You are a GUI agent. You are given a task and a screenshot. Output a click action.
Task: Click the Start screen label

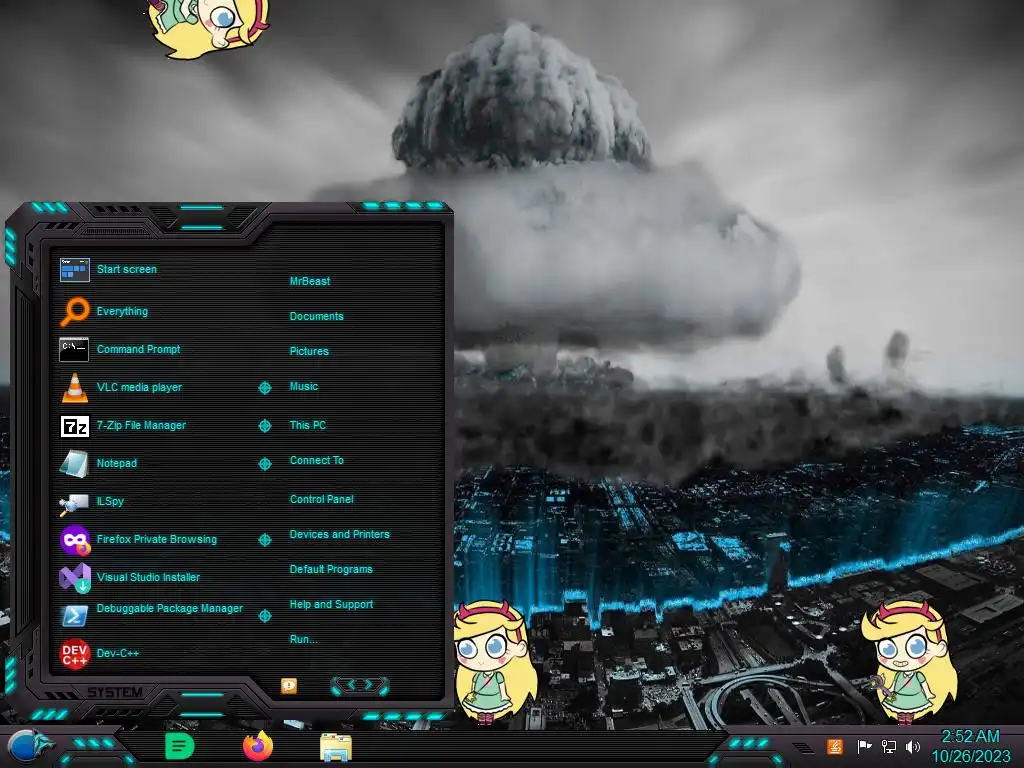(x=127, y=269)
